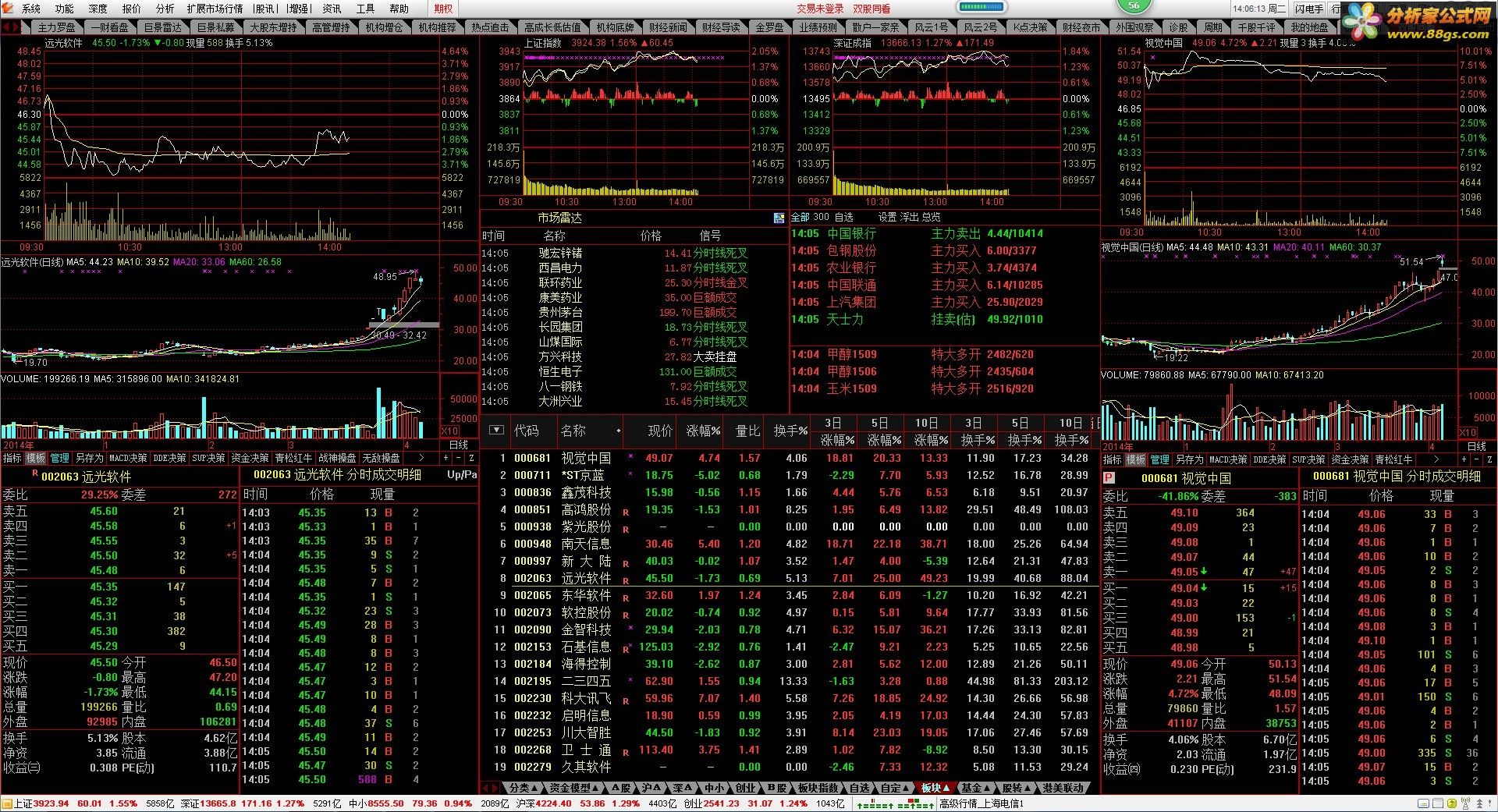This screenshot has width=1498, height=812.
Task: Click the 市场雷达 panel settings icon
Action: (x=779, y=218)
